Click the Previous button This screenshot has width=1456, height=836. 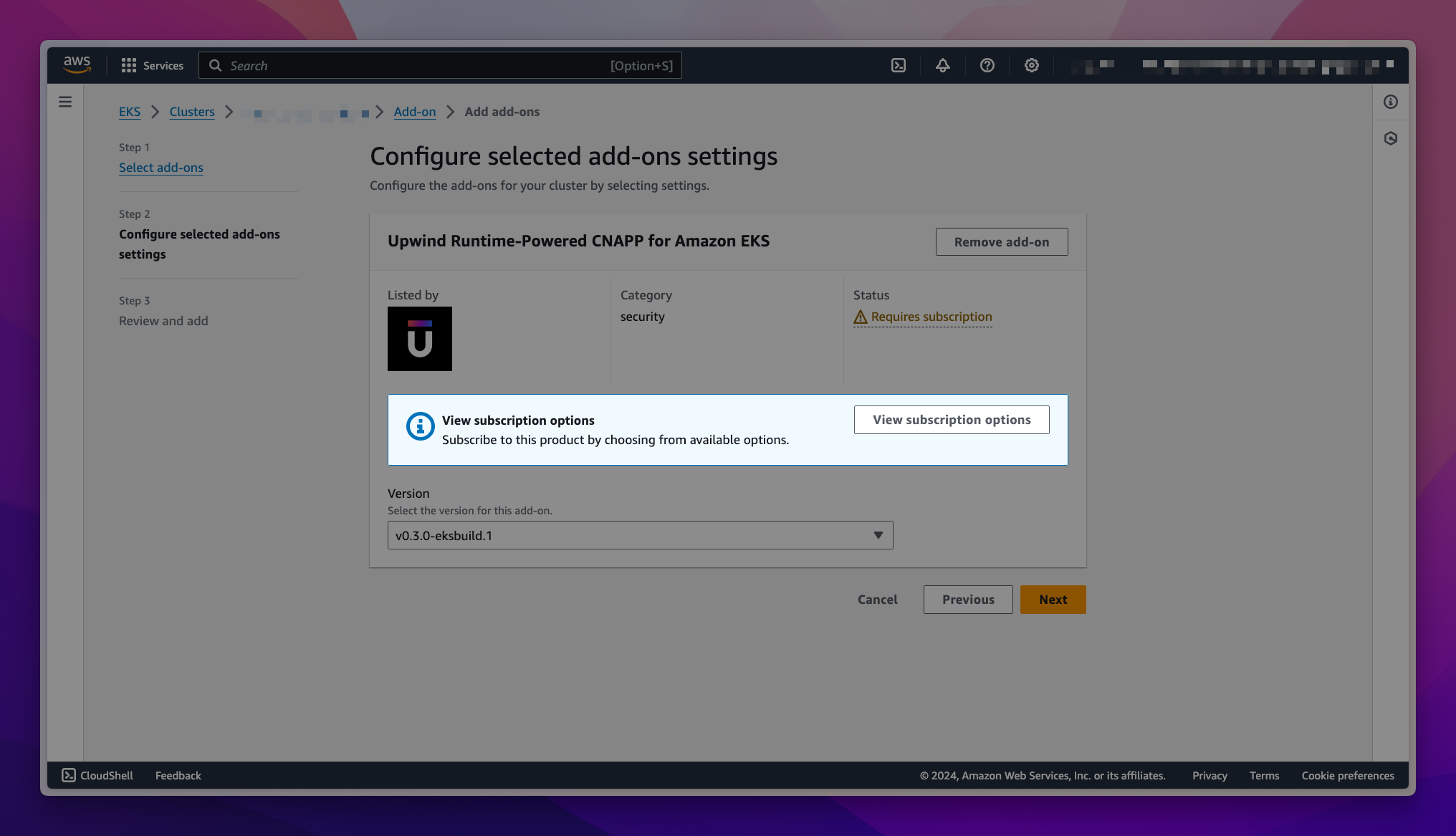pyautogui.click(x=968, y=600)
